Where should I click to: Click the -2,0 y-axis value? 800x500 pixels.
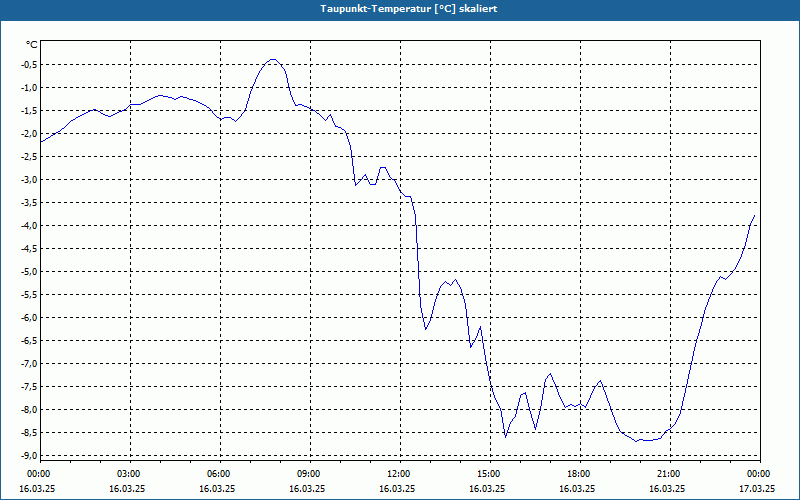pos(29,133)
